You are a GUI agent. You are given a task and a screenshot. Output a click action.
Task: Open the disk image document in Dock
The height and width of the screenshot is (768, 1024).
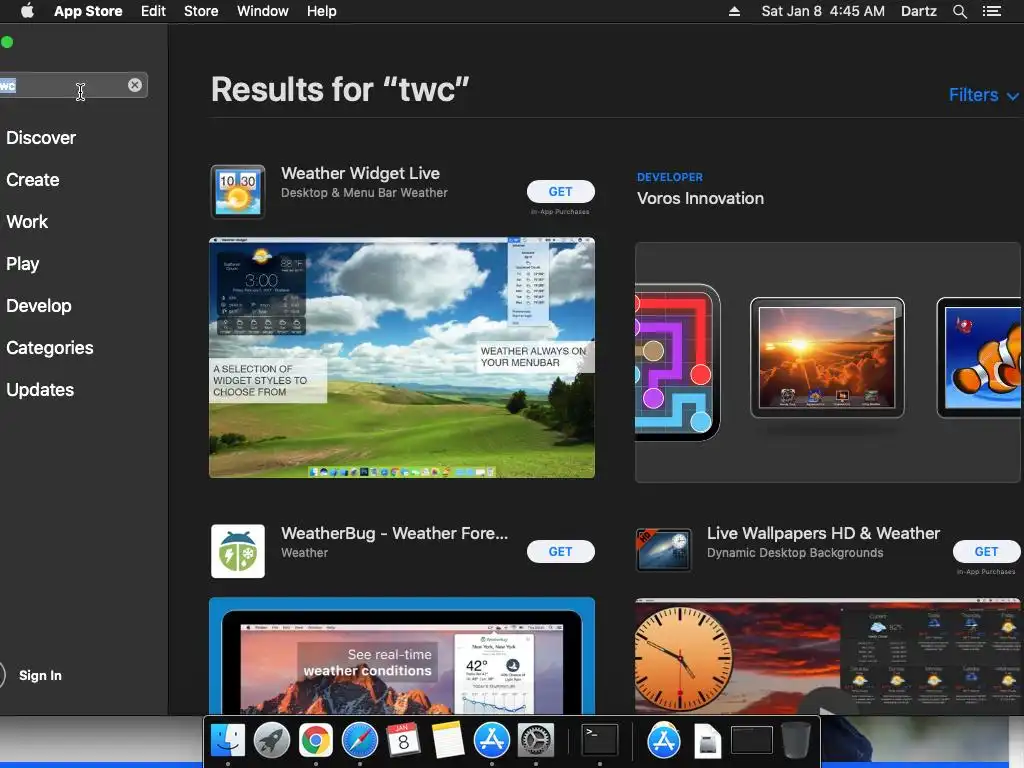coord(707,741)
